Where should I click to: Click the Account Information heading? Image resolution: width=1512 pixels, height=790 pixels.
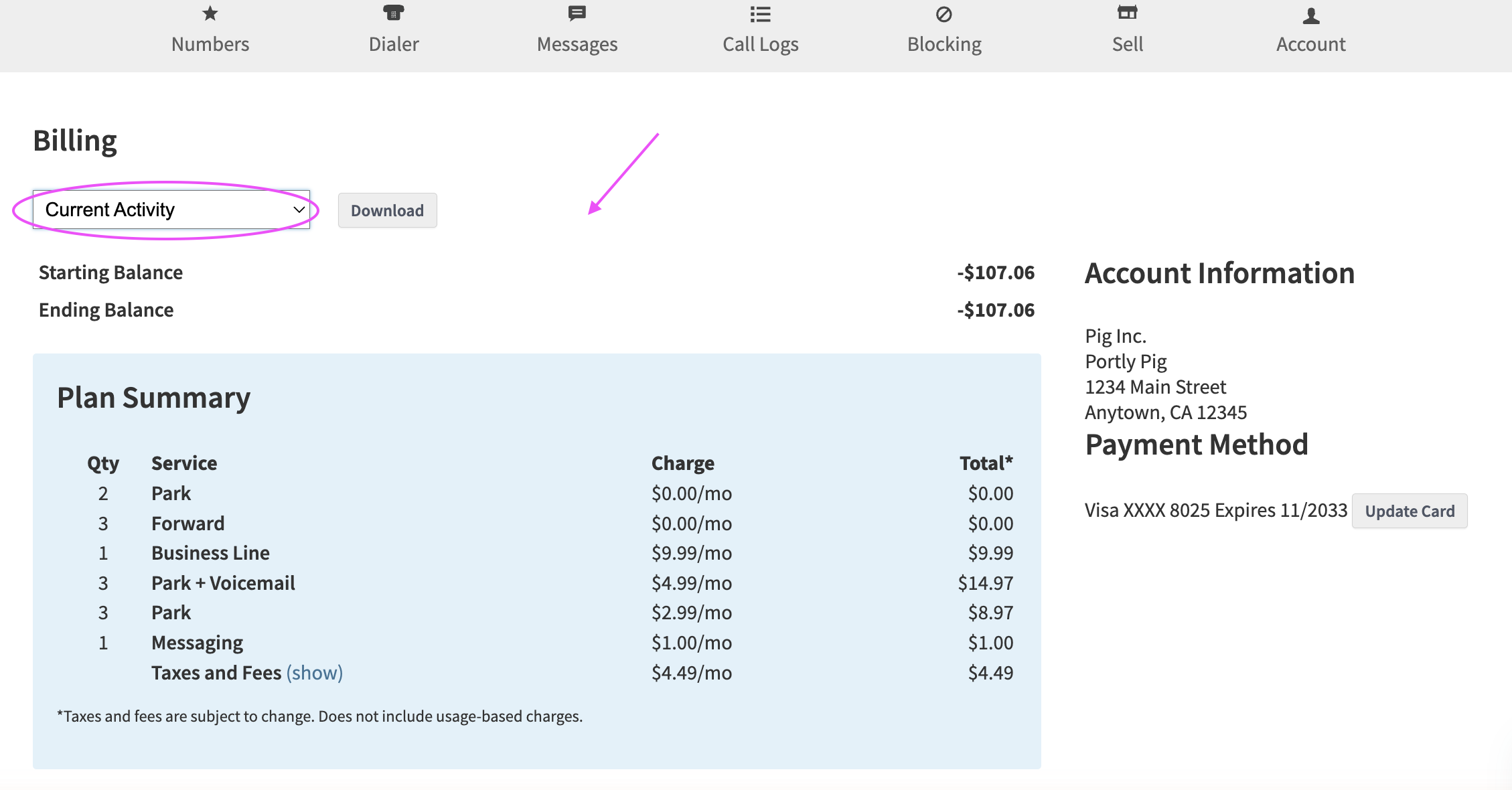1219,273
